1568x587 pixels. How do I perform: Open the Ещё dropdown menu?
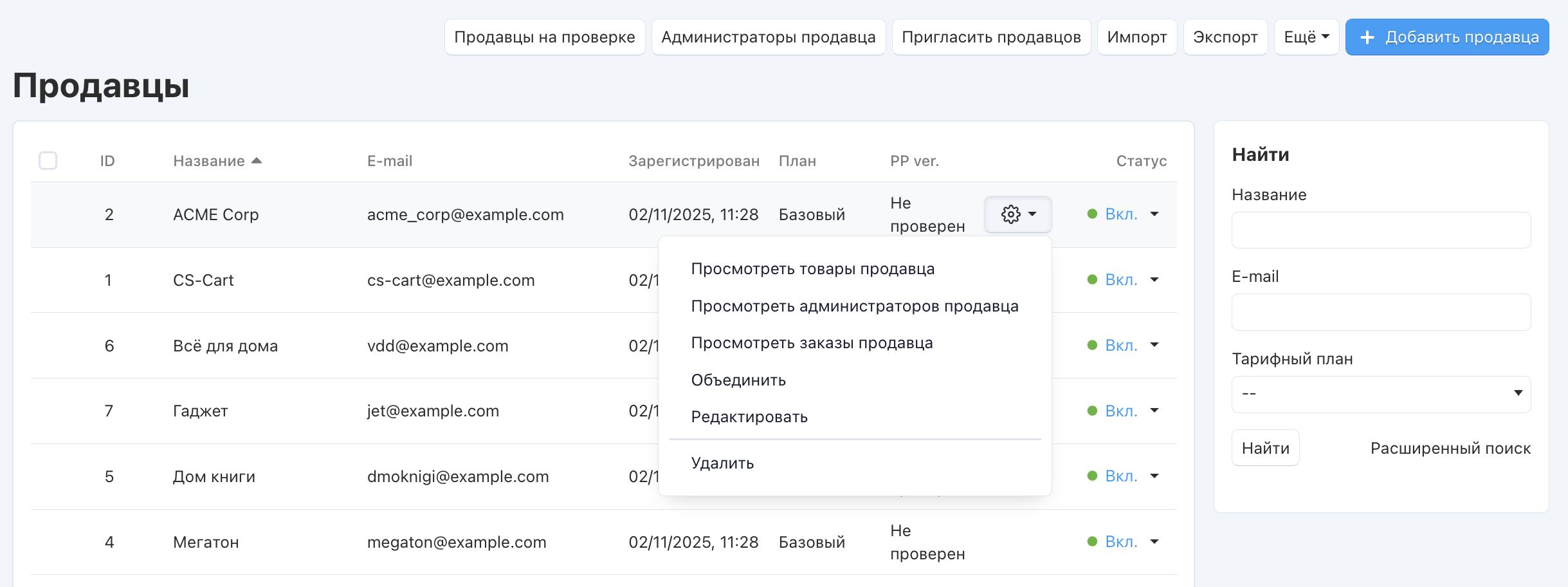pos(1306,37)
